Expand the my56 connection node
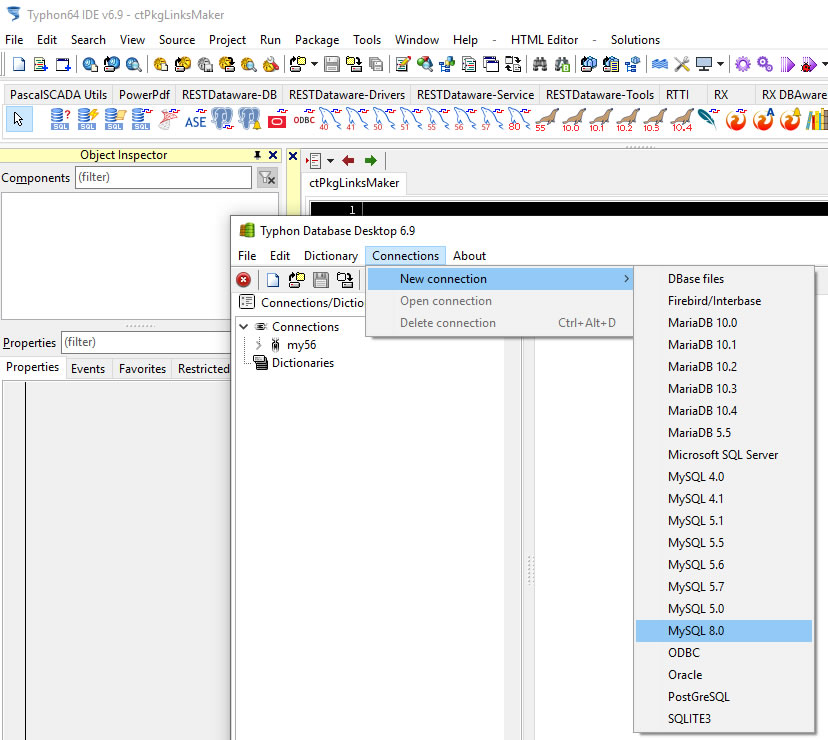This screenshot has width=828, height=740. 258,345
